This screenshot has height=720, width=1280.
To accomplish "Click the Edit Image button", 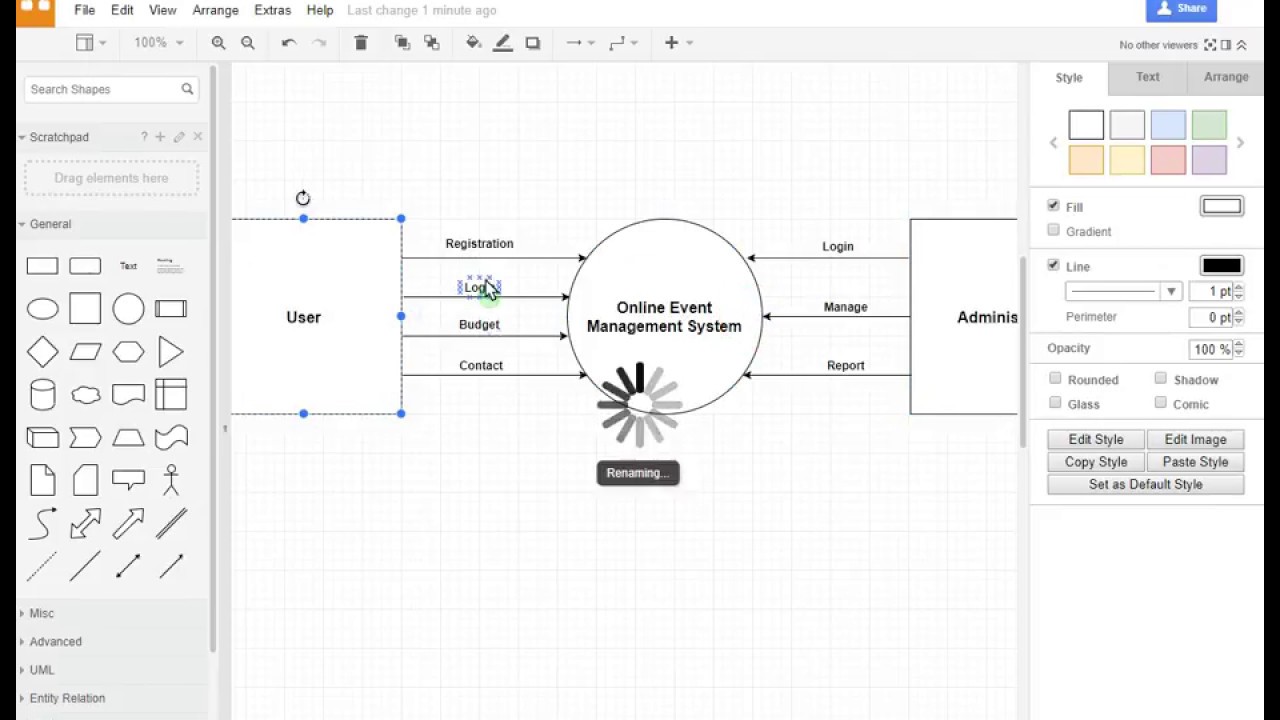I will tap(1195, 440).
